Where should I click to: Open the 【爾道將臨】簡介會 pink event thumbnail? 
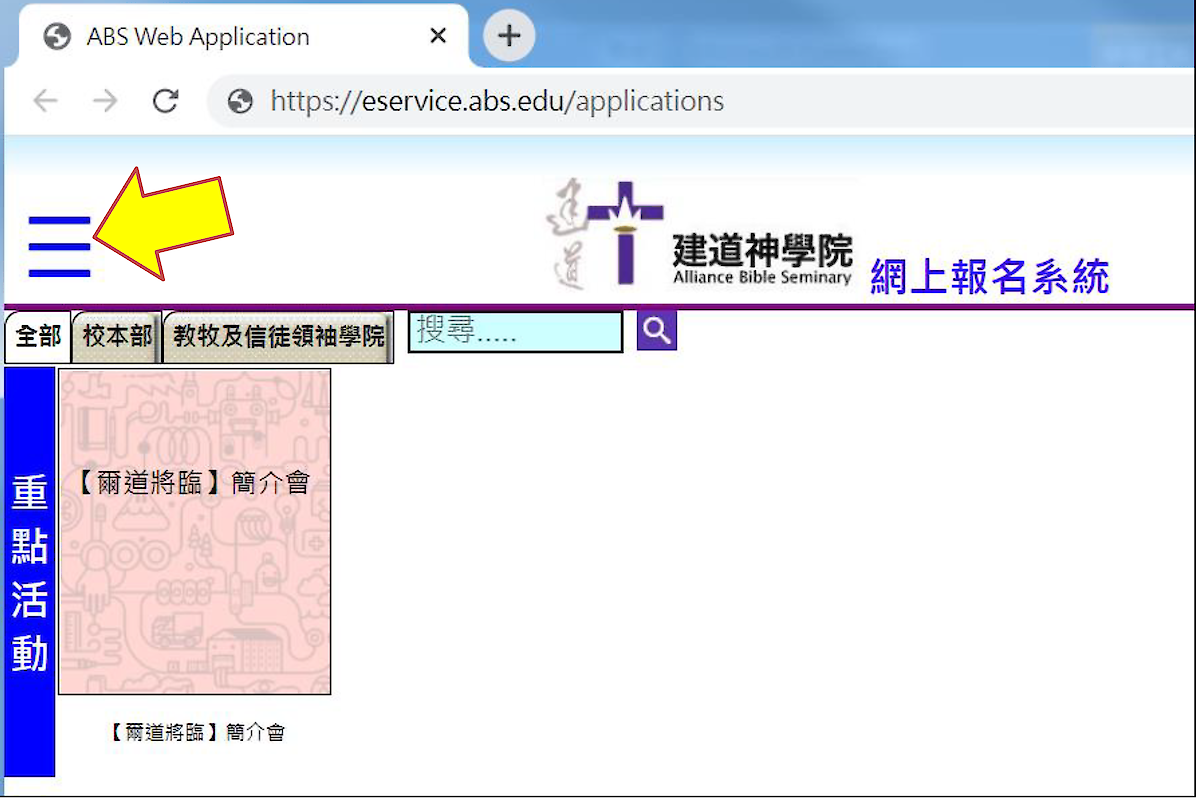tap(194, 531)
